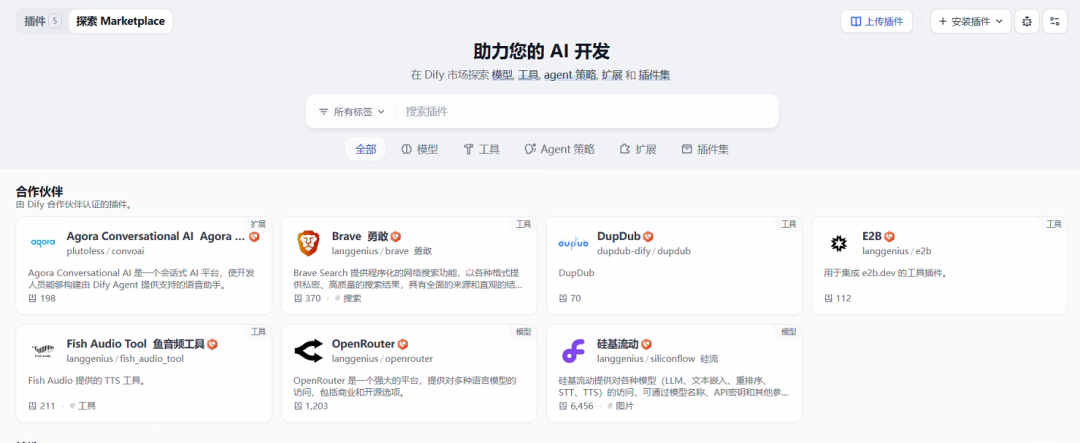Click verified badge next to Fish Audio Tool
Image resolution: width=1080 pixels, height=443 pixels.
(x=212, y=344)
